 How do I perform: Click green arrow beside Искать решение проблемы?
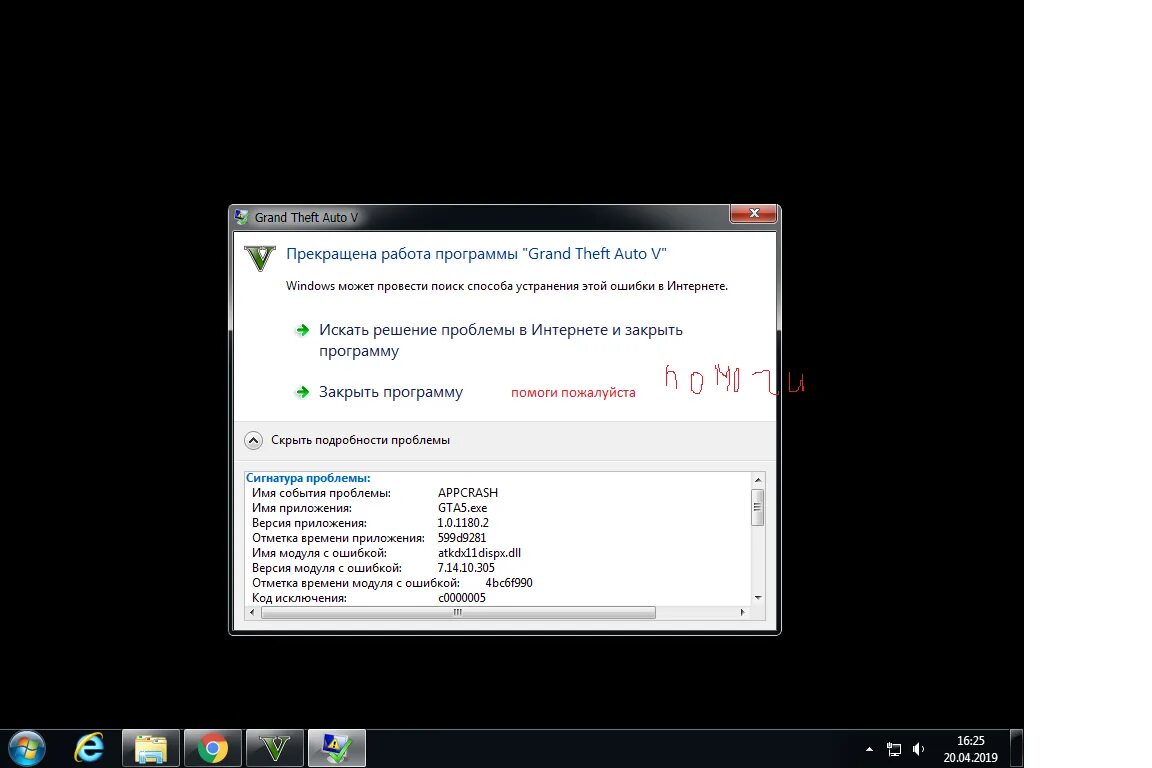point(302,330)
